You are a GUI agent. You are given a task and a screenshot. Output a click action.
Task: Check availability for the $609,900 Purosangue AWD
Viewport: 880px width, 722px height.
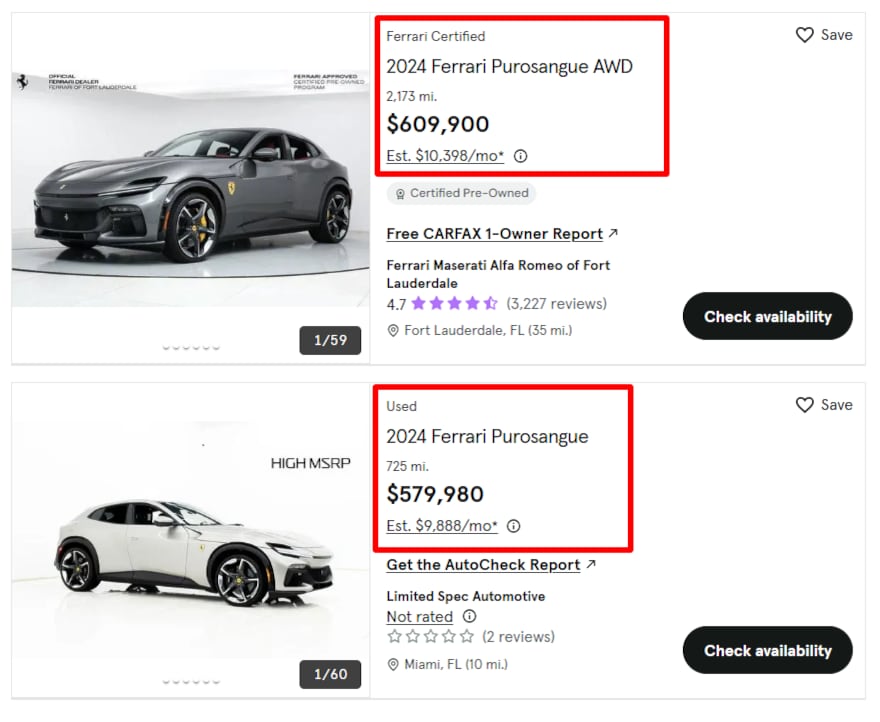(767, 317)
